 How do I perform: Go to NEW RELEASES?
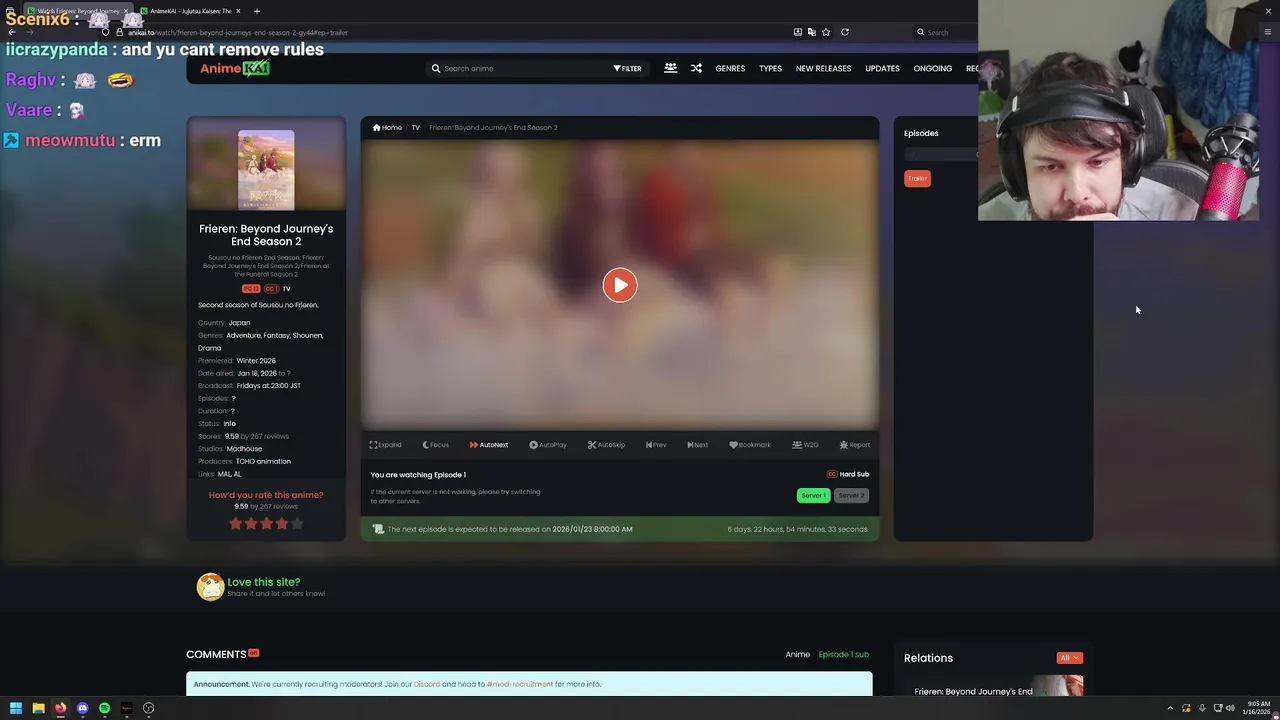tap(823, 69)
